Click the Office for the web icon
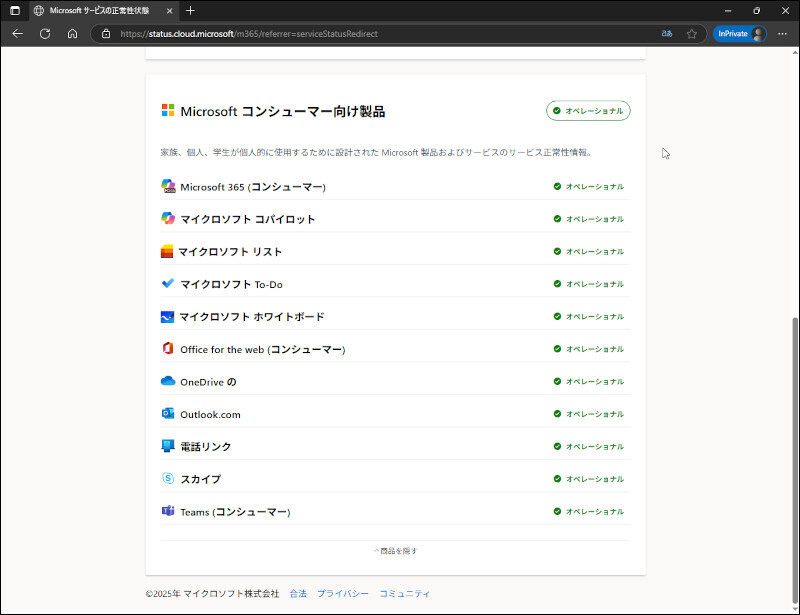The width and height of the screenshot is (800, 615). point(168,349)
